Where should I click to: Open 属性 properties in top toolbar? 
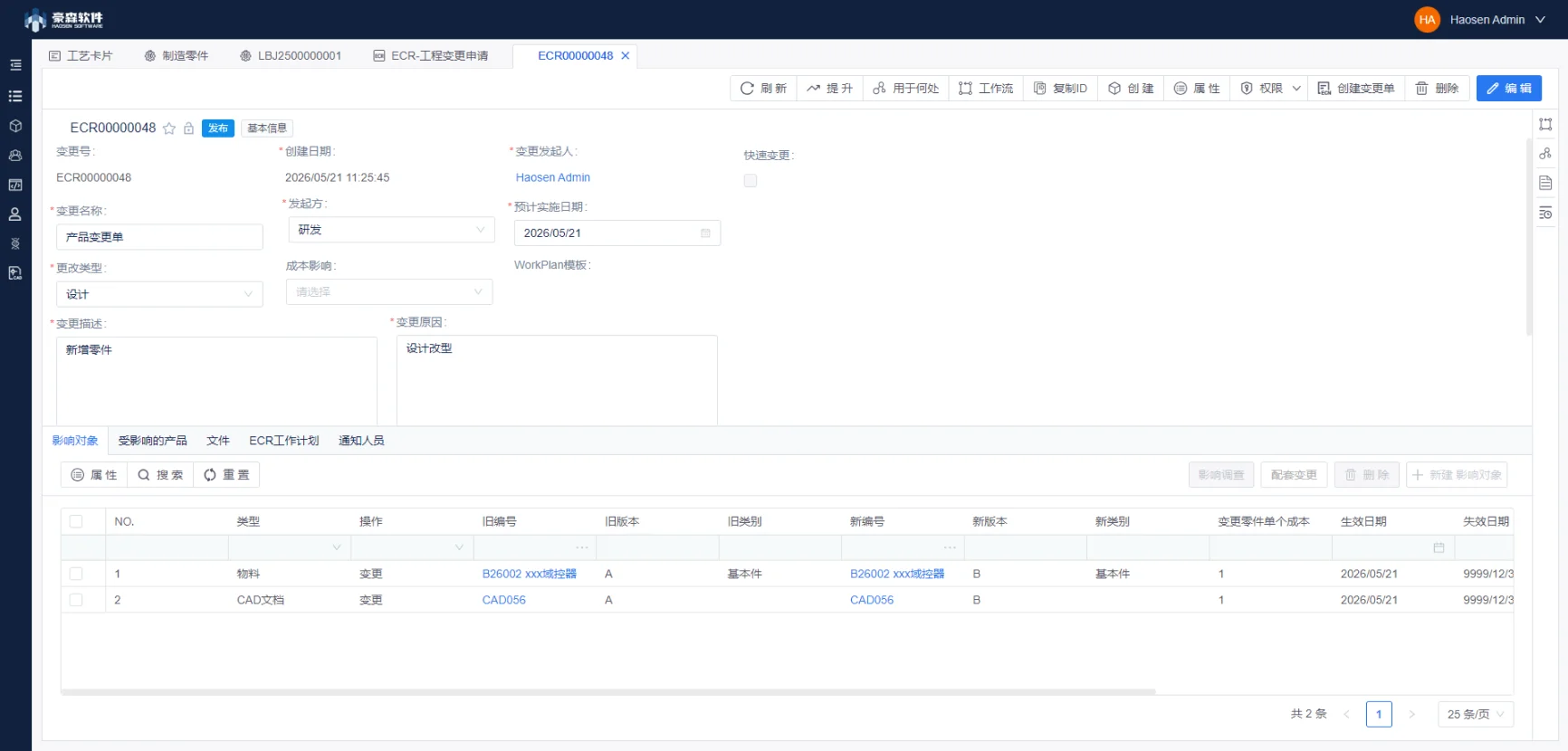click(x=1197, y=88)
